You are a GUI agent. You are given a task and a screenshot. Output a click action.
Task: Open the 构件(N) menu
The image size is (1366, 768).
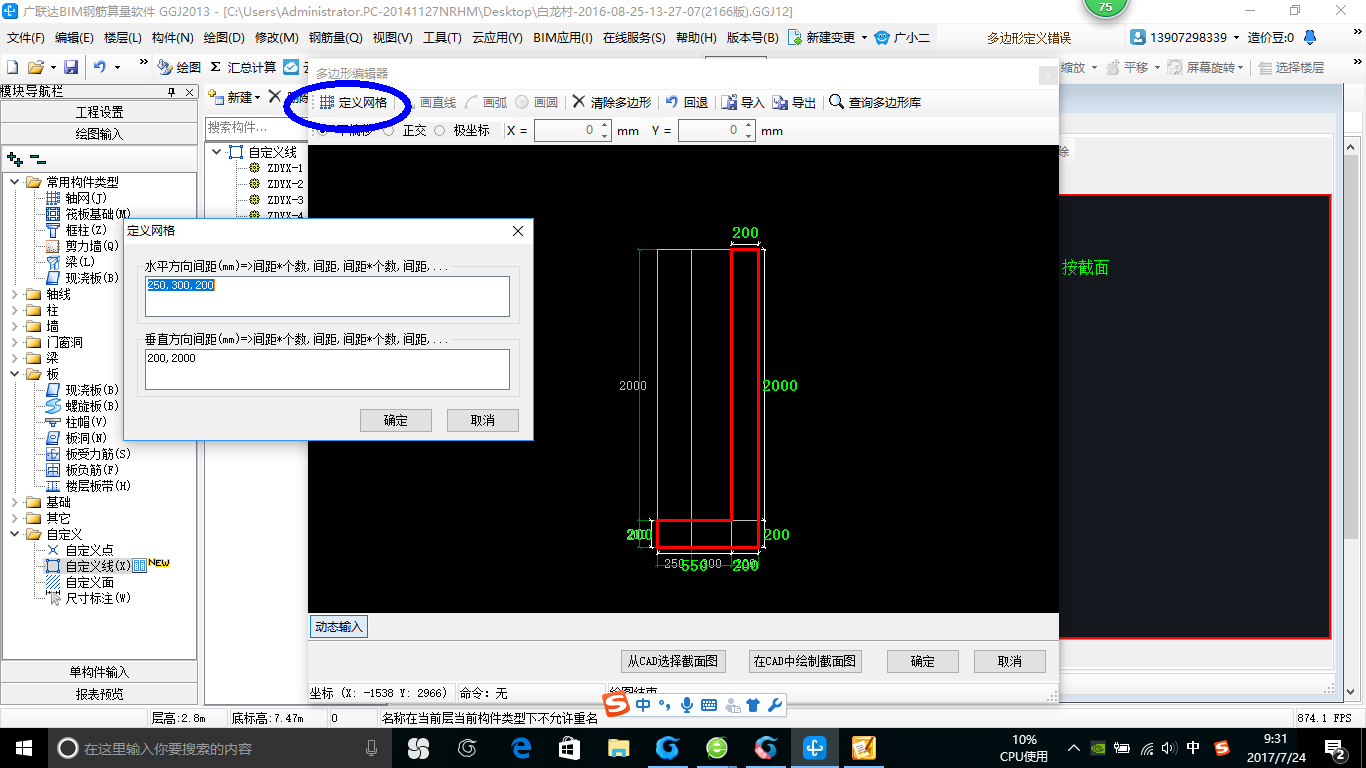point(172,38)
